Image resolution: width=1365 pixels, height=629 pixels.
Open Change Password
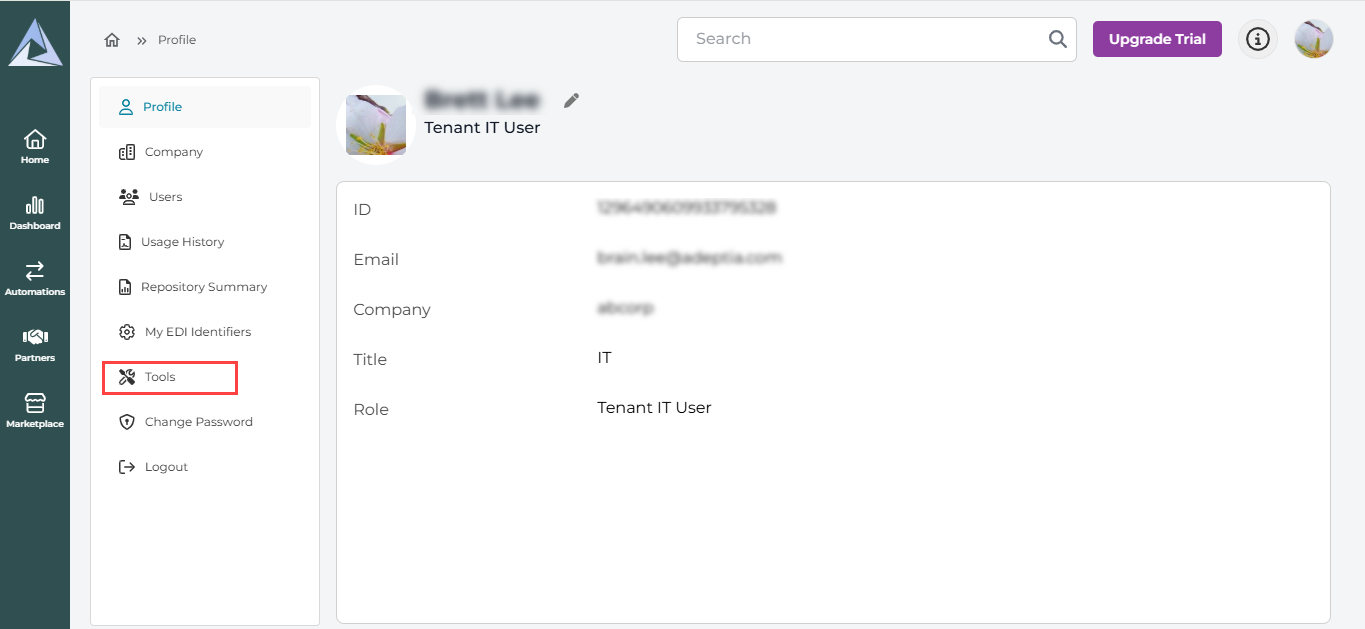pyautogui.click(x=205, y=422)
